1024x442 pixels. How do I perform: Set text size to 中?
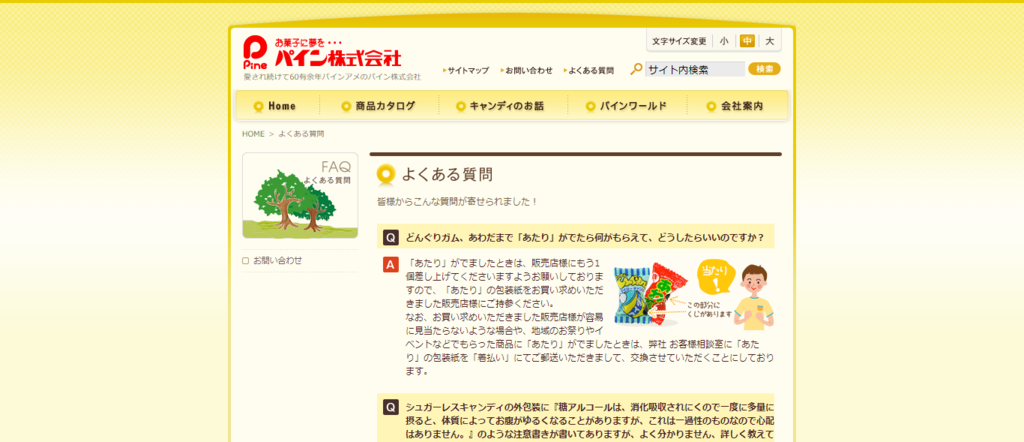coord(747,41)
